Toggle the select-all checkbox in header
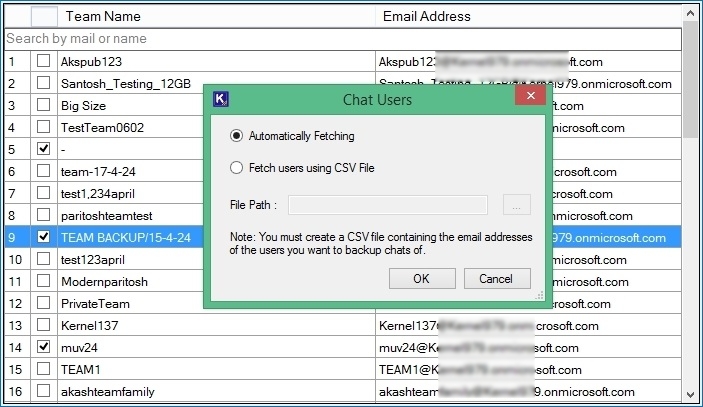Viewport: 703px width, 407px height. coord(44,17)
